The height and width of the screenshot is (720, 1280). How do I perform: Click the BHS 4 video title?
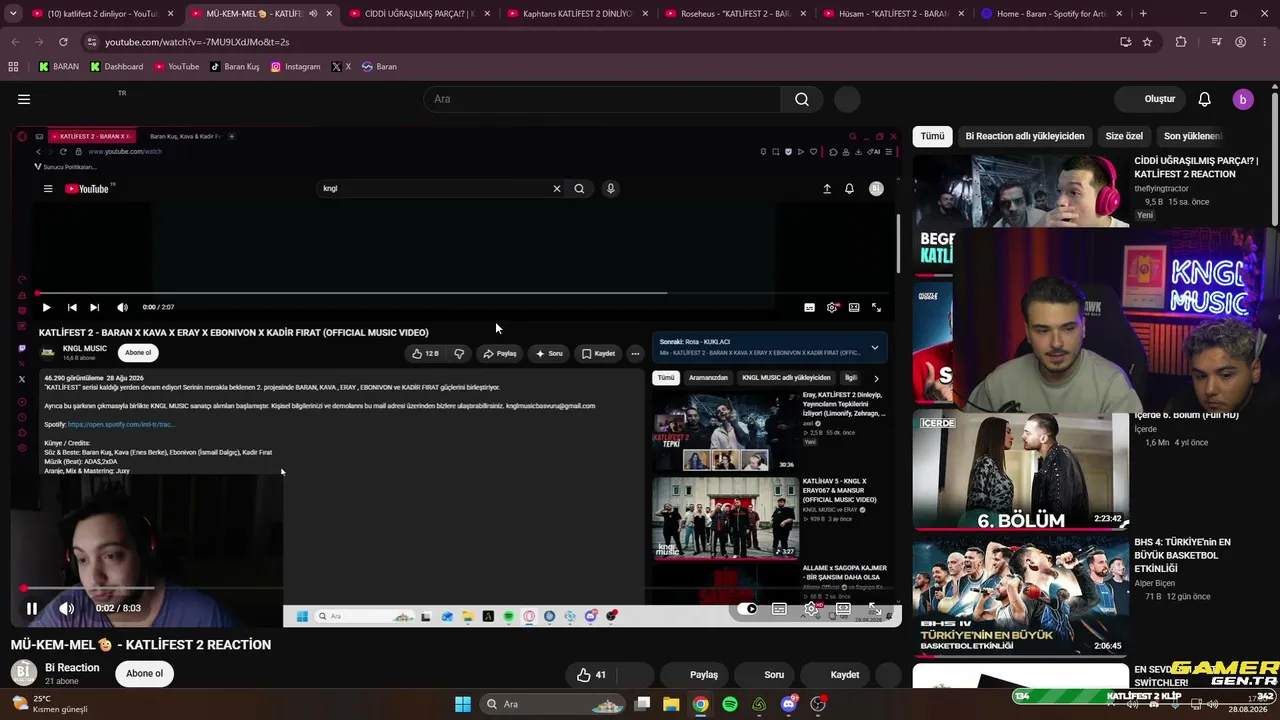[1182, 555]
